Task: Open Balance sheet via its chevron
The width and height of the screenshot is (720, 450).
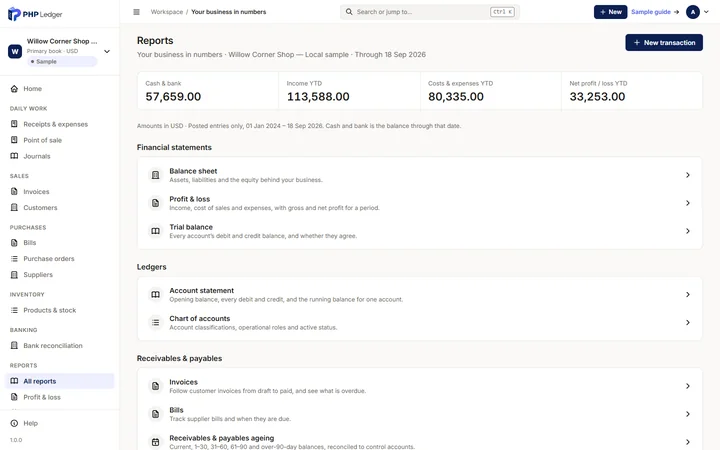Action: [x=688, y=175]
